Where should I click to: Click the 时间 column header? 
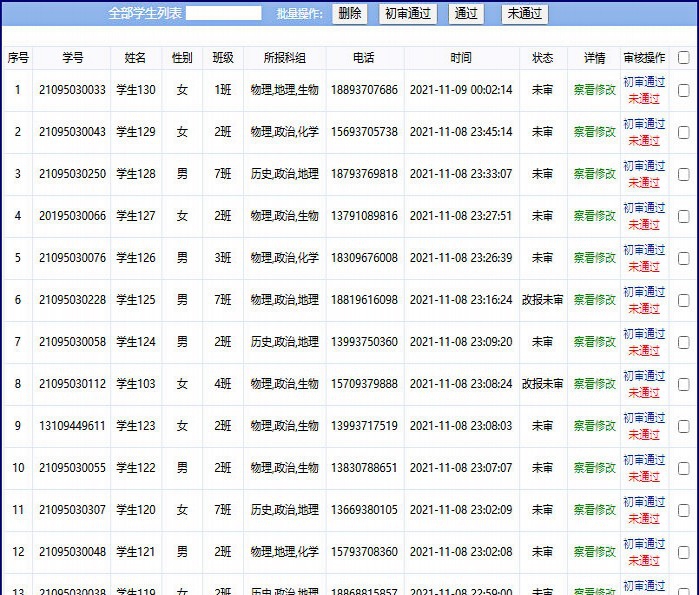click(461, 57)
